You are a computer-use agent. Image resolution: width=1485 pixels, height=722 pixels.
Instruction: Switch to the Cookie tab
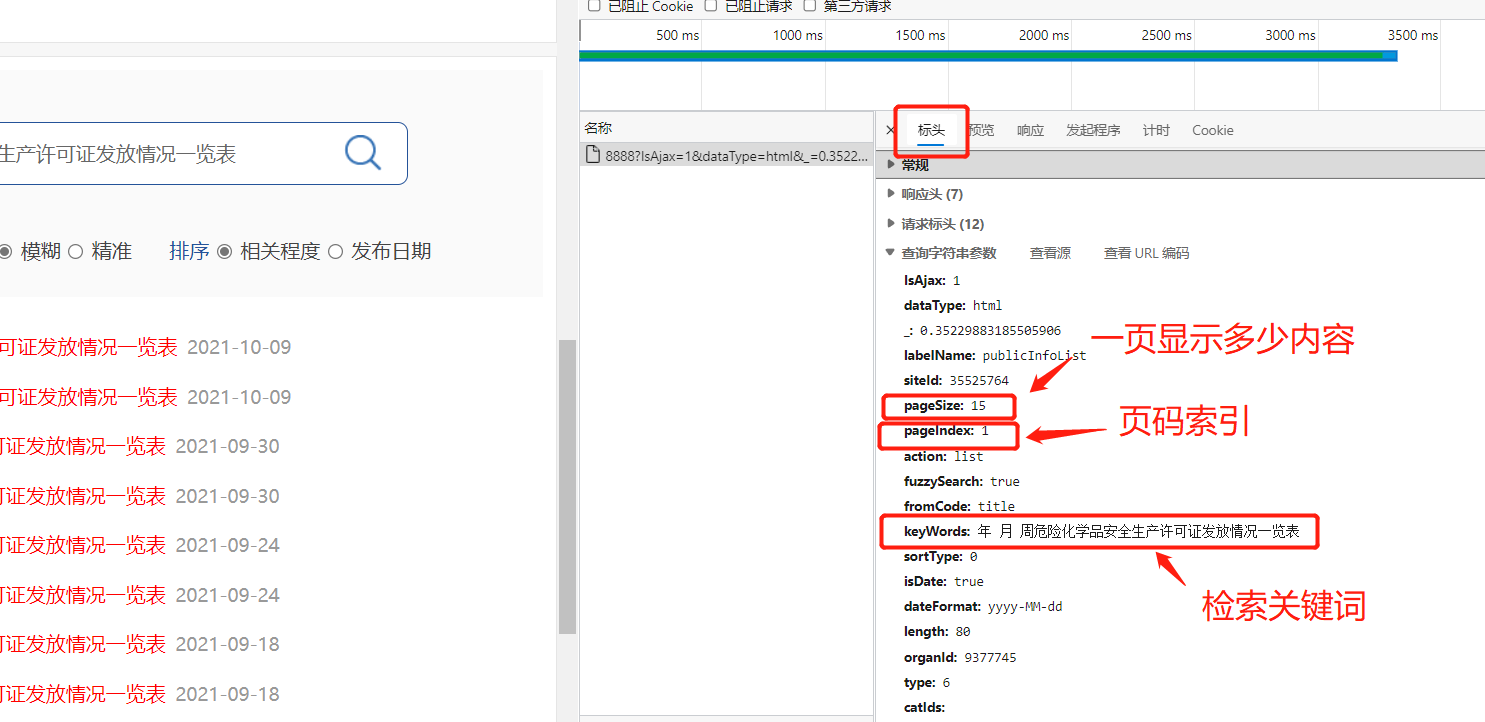(x=1212, y=130)
